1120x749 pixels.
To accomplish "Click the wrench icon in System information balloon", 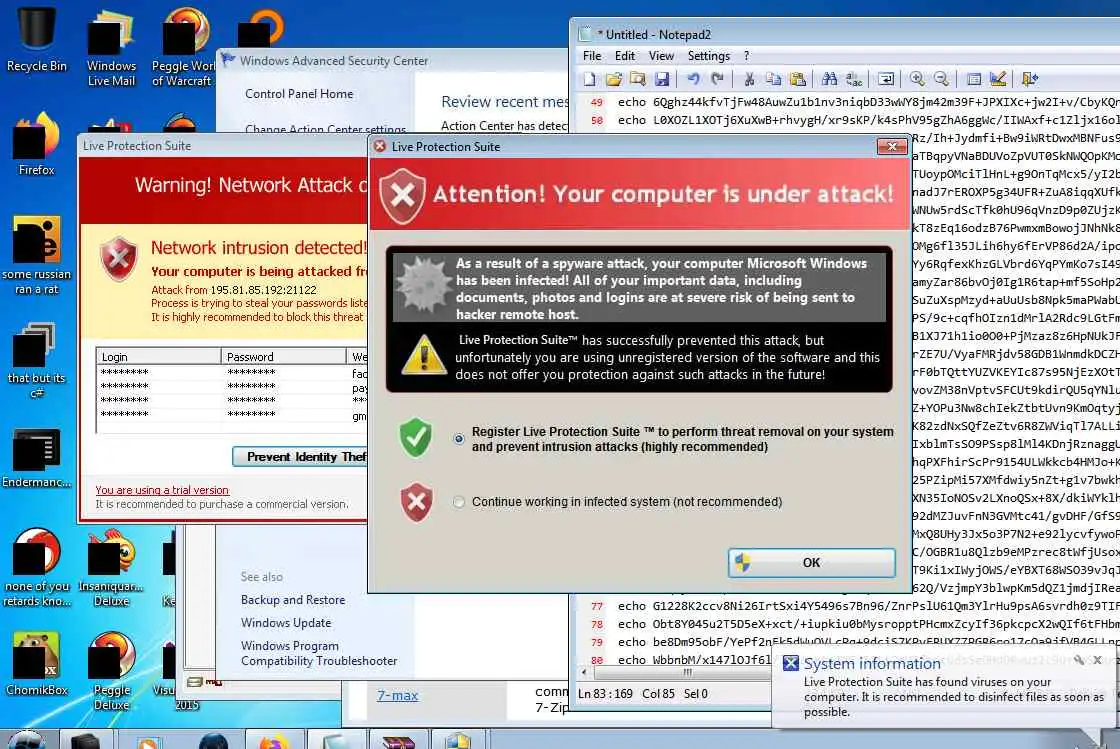I will pos(1080,660).
